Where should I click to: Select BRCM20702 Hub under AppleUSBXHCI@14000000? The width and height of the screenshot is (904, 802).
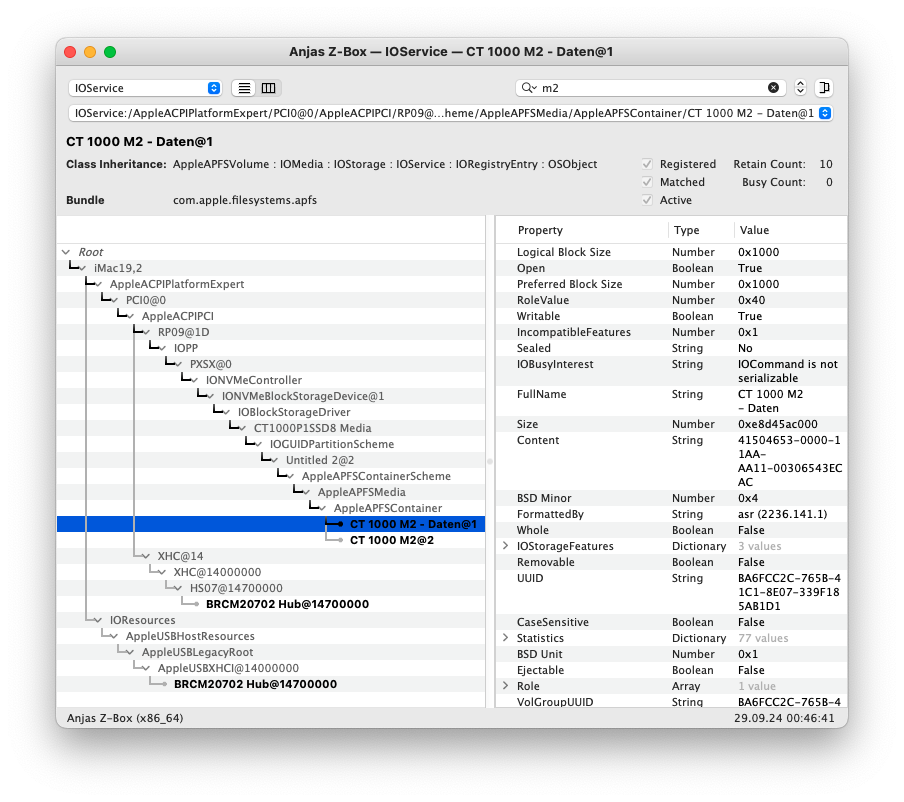pos(255,684)
